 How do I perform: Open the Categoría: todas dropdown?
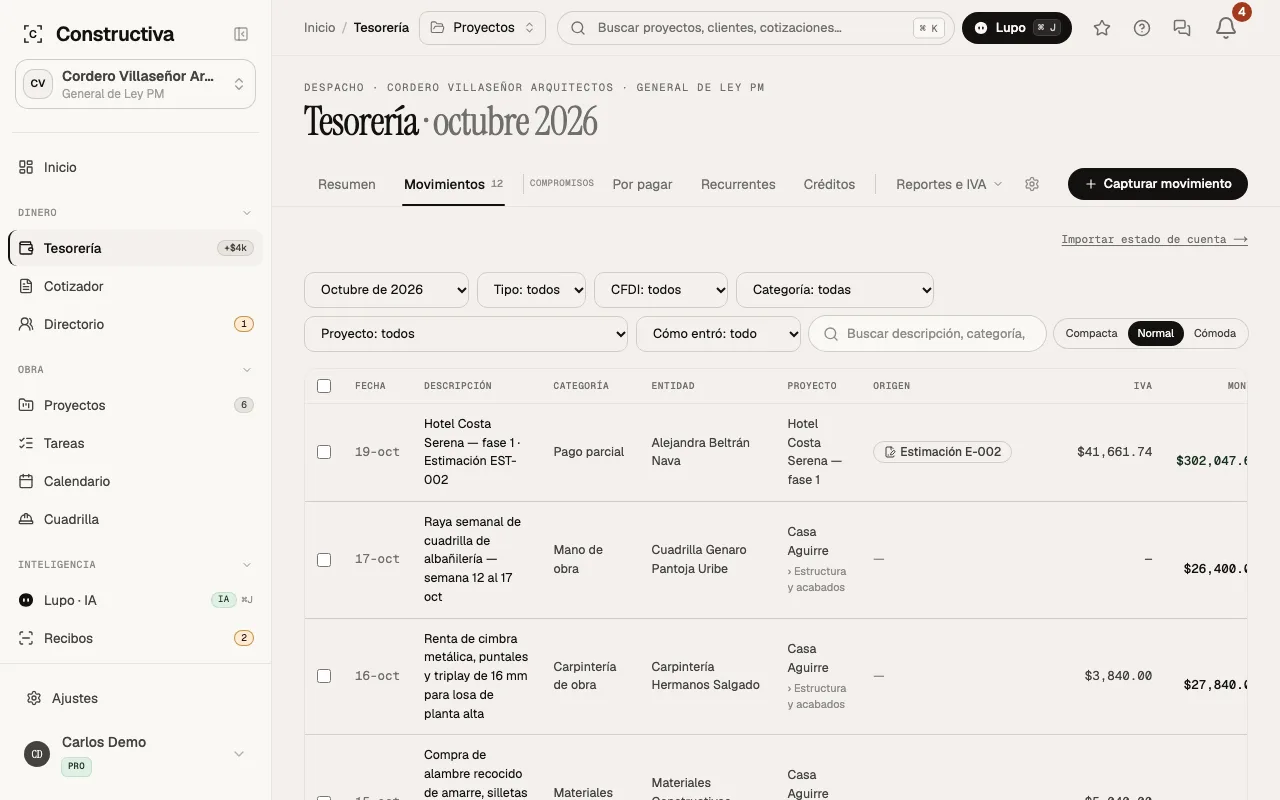pyautogui.click(x=835, y=290)
